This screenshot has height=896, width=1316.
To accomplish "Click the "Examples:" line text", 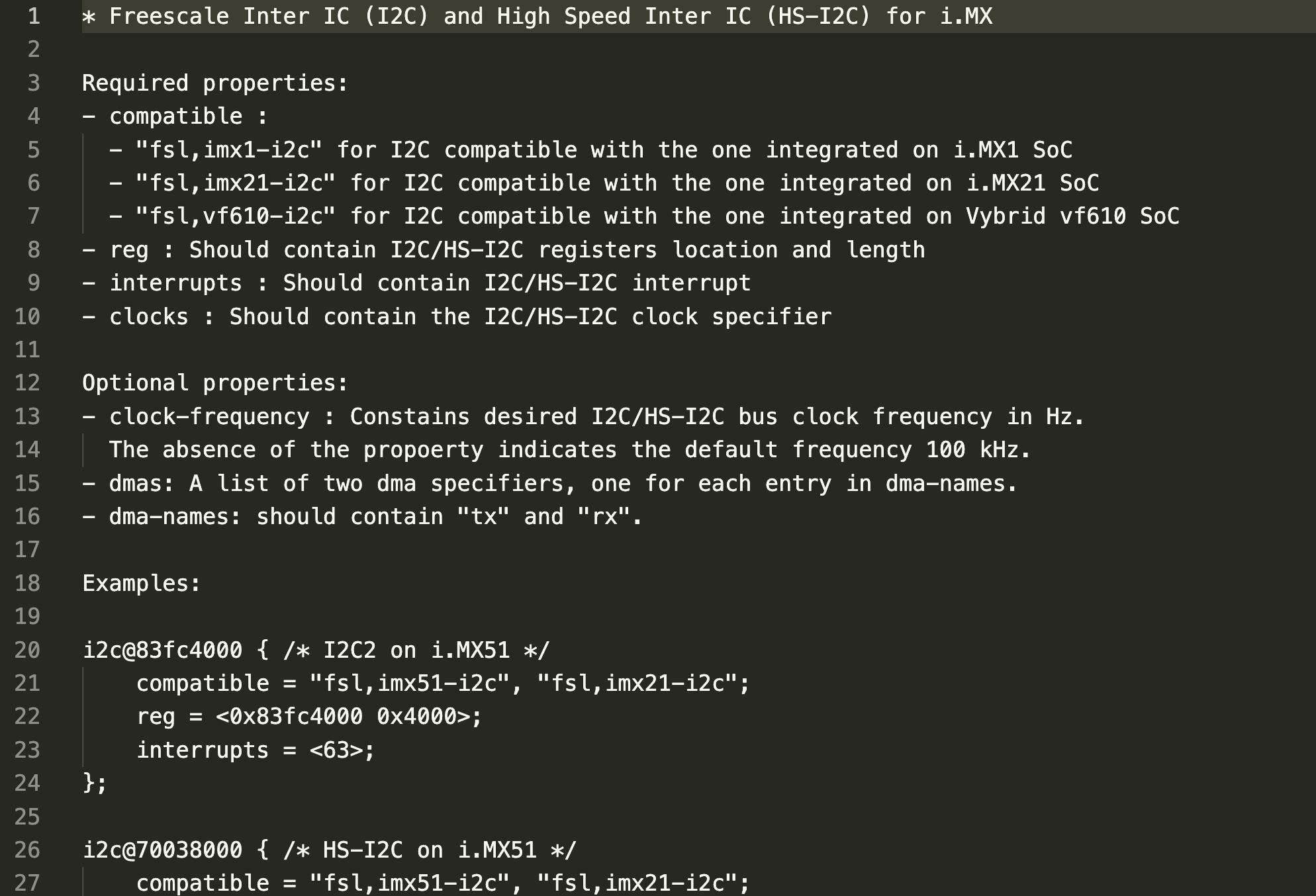I will click(141, 584).
